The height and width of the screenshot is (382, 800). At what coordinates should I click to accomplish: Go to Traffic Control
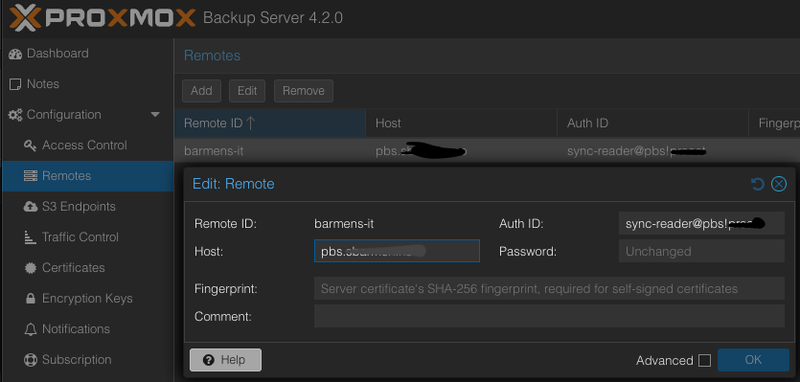coord(87,237)
